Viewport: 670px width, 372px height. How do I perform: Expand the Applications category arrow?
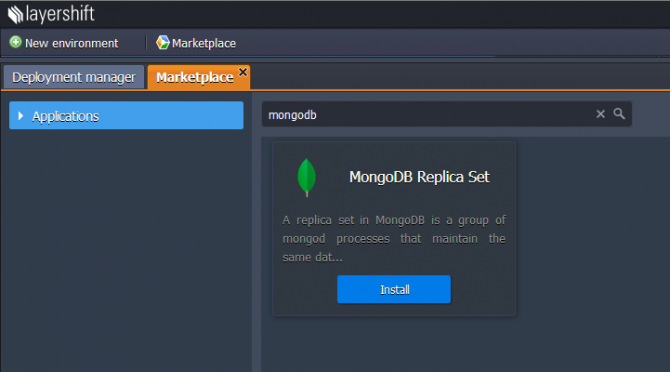coord(20,116)
